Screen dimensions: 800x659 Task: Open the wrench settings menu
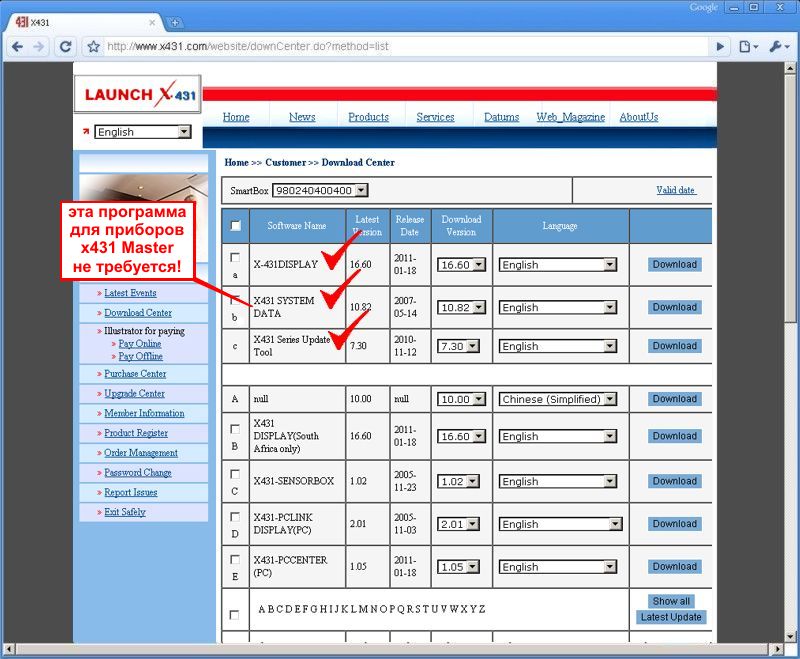779,47
